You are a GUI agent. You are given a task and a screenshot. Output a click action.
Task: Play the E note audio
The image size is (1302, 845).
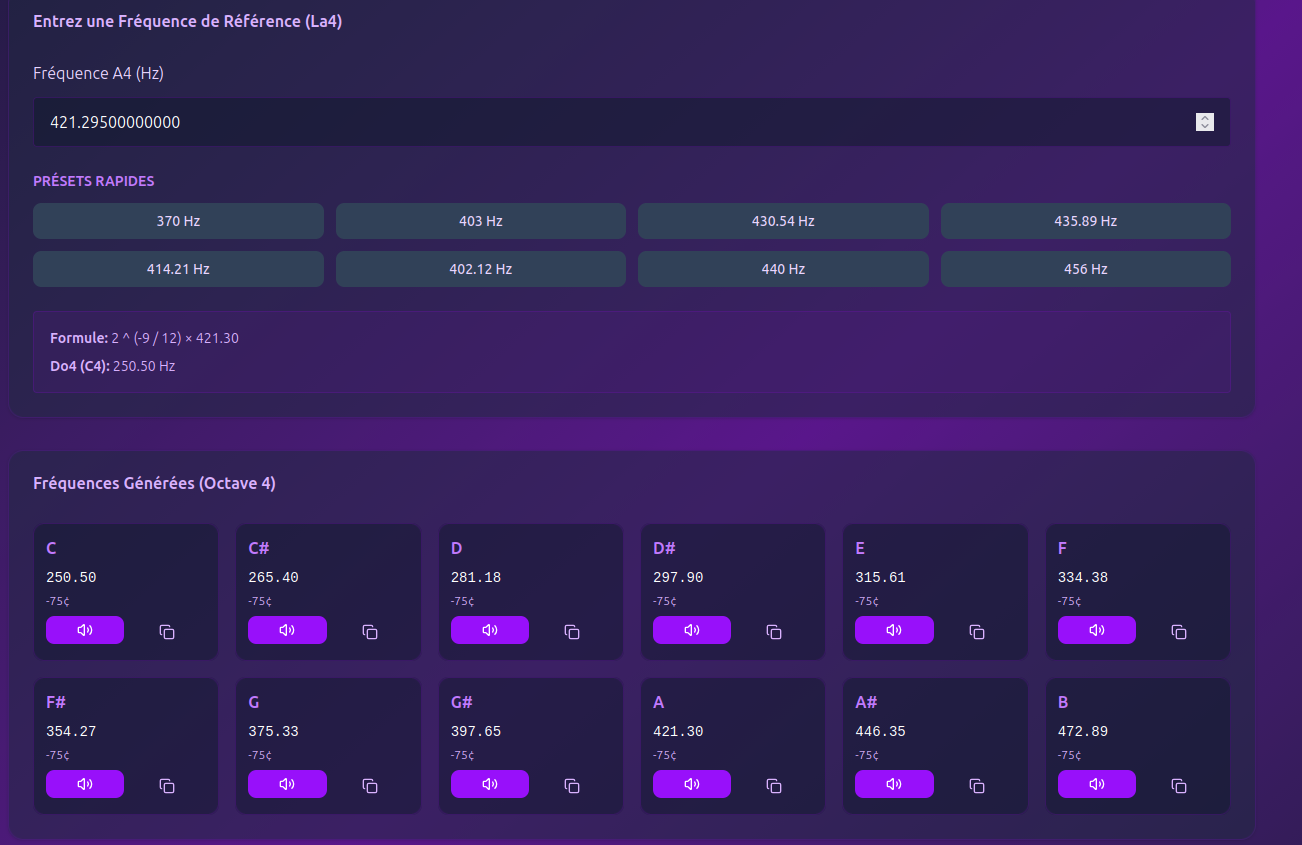click(894, 630)
